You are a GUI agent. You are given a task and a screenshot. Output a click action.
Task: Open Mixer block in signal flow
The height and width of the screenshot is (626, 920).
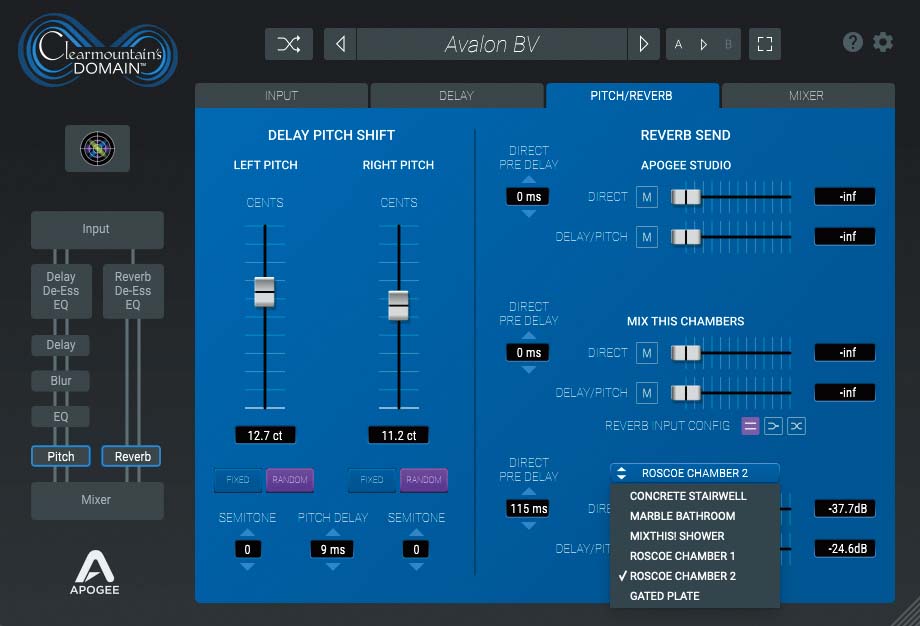coord(97,500)
